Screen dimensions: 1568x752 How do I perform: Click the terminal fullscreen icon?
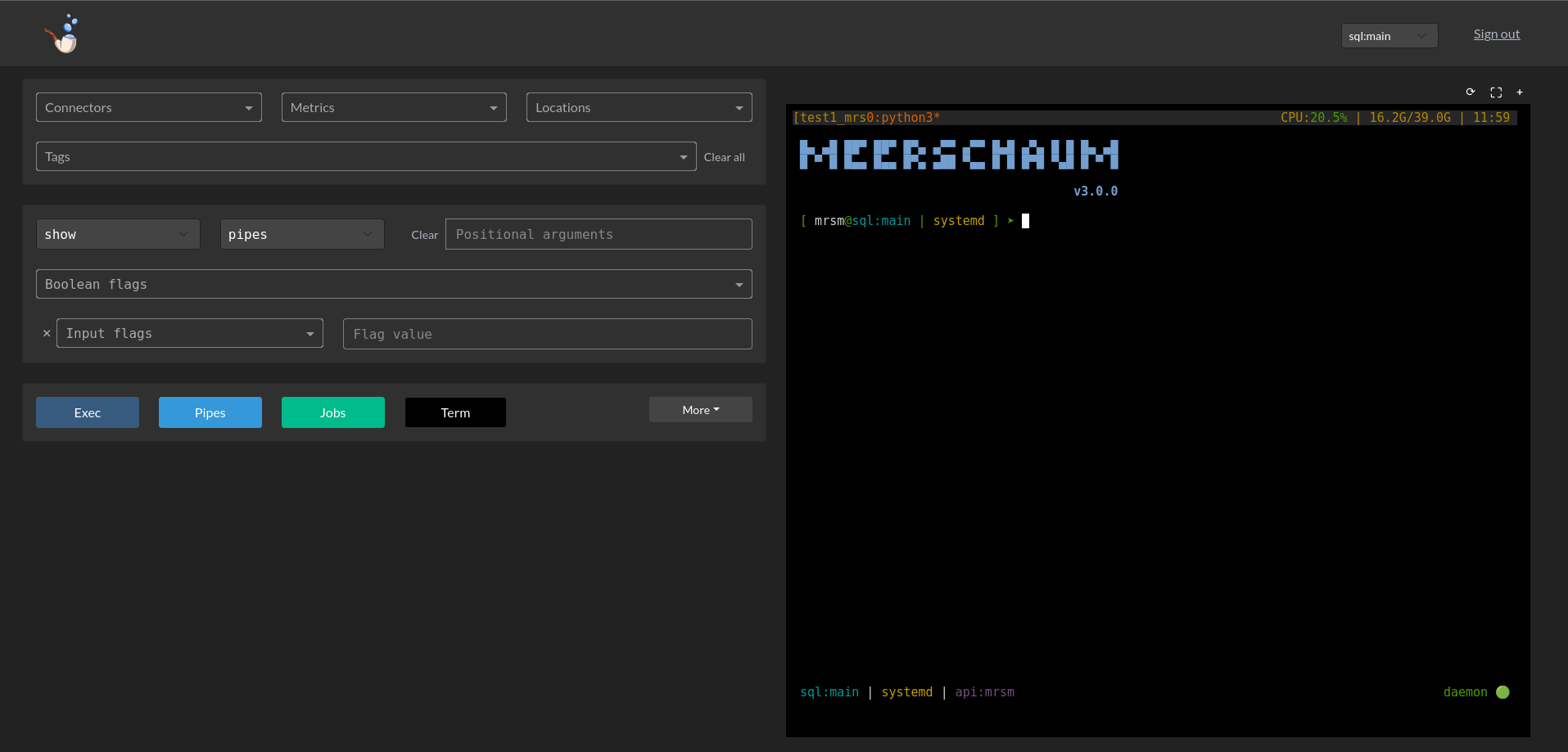click(1496, 92)
